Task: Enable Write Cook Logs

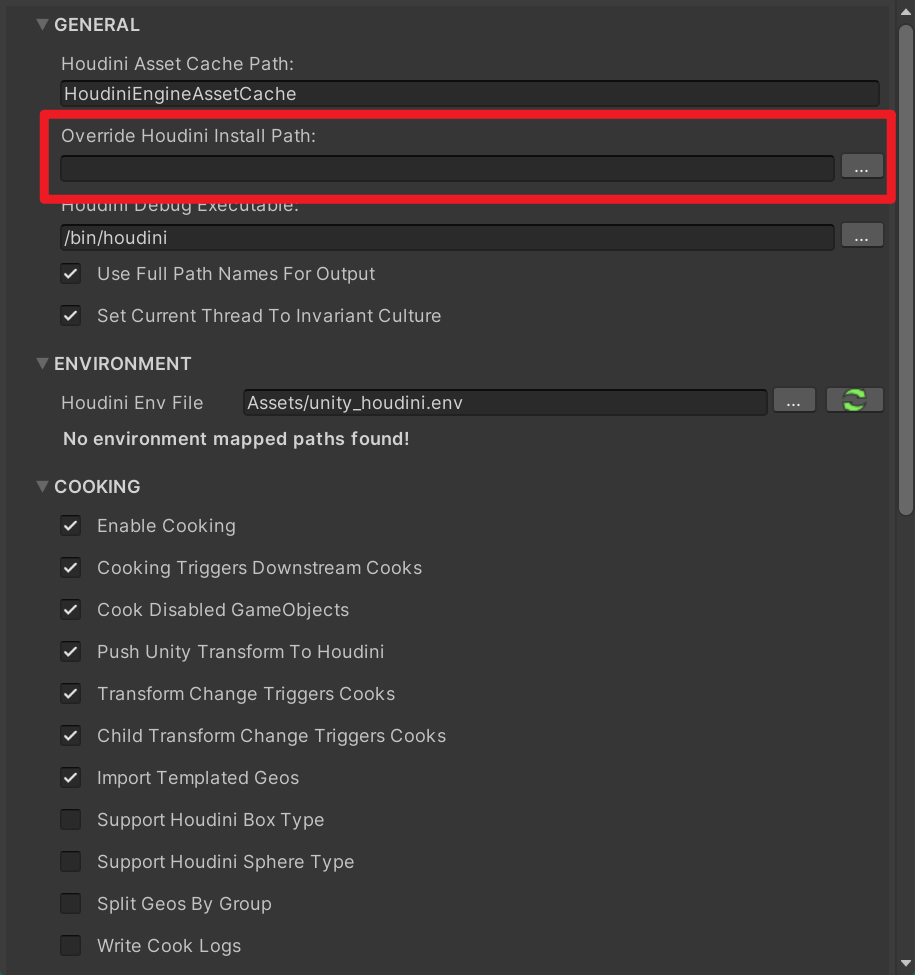Action: click(70, 945)
